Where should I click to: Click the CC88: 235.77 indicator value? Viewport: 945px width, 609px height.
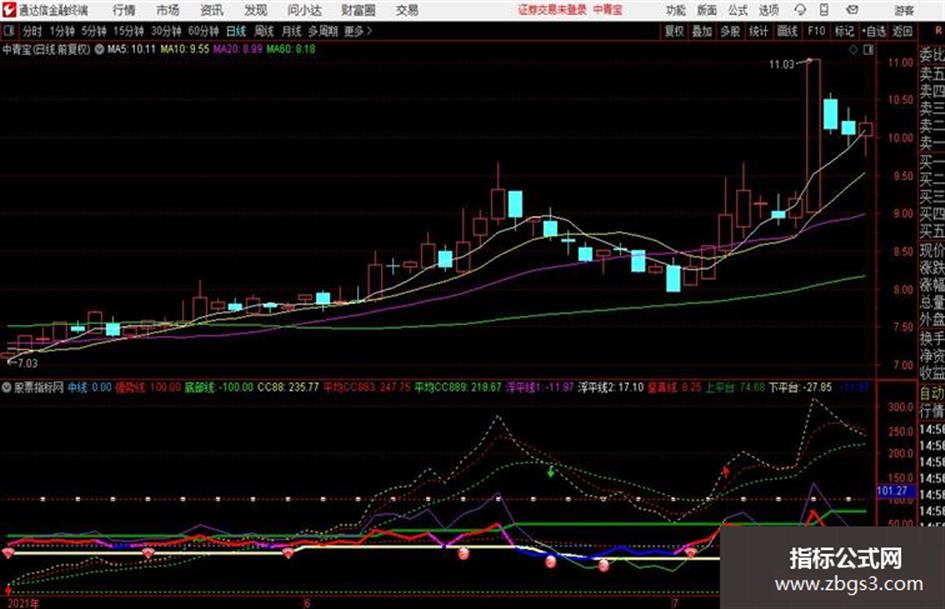point(288,387)
